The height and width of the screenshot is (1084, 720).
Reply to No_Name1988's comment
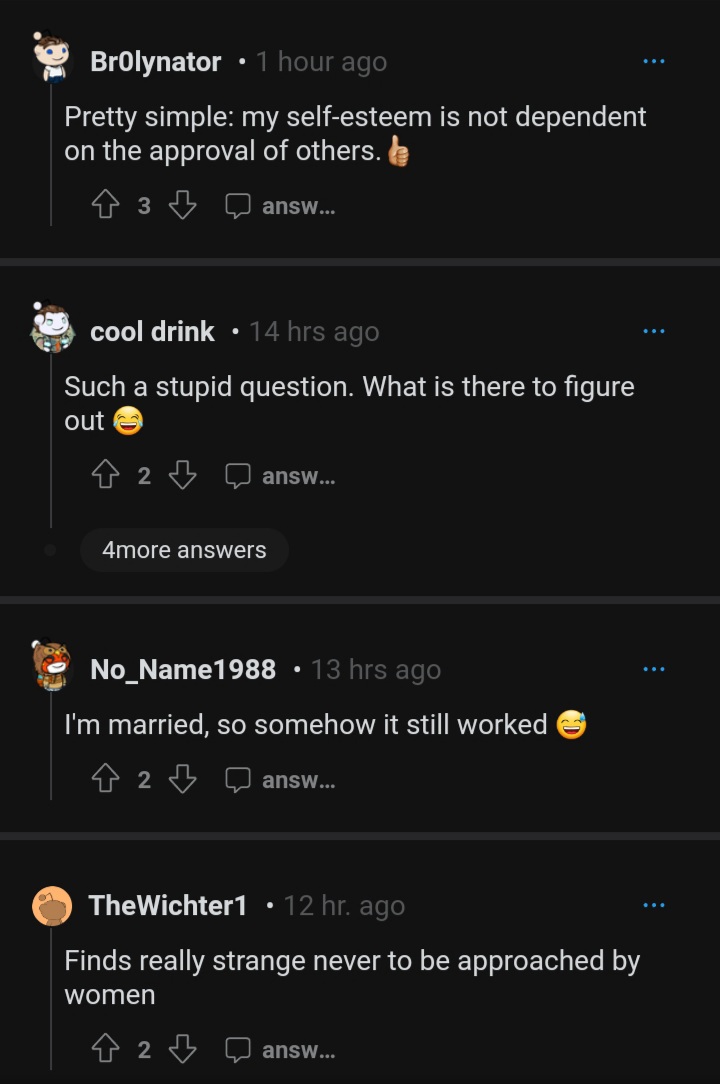click(x=280, y=780)
